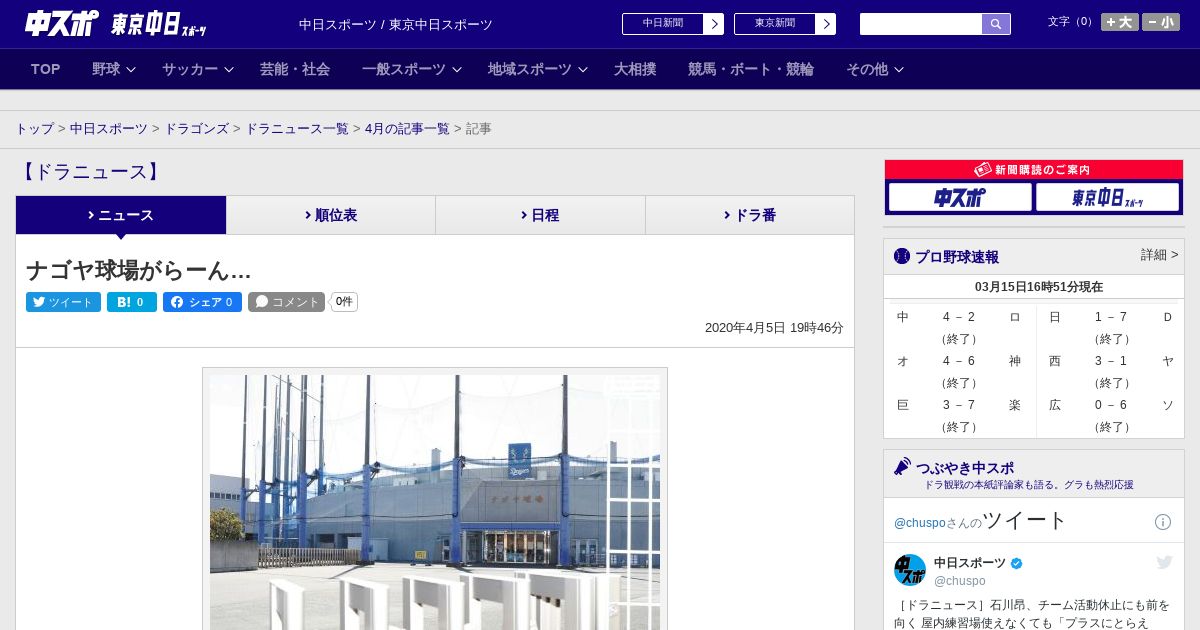Click the 中日スポーツ Twitter avatar
The image size is (1200, 630).
pyautogui.click(x=910, y=570)
